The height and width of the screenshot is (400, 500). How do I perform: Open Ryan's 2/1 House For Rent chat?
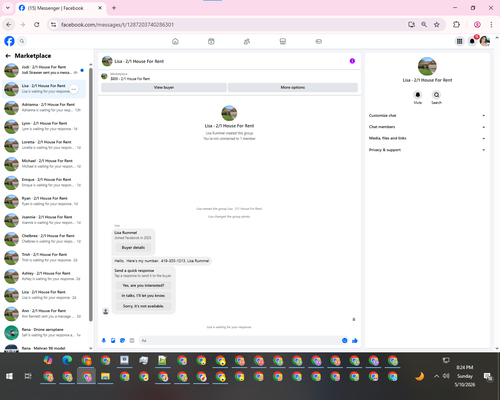click(44, 201)
